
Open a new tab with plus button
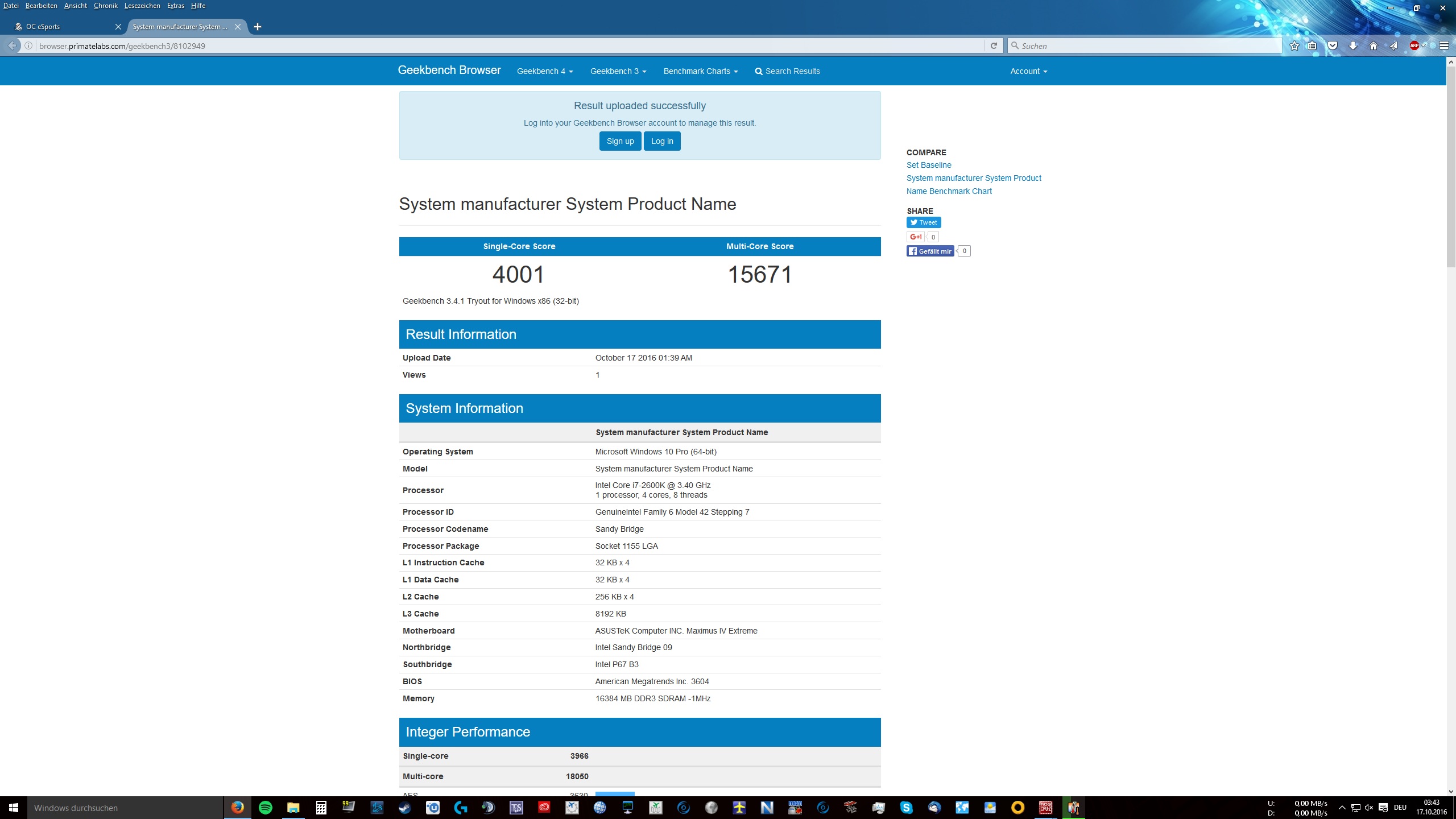258,27
